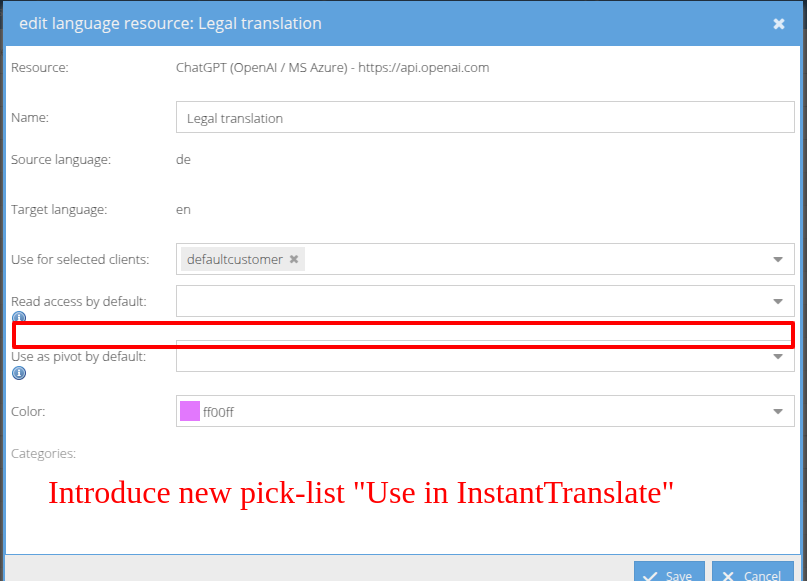Click the magenta color swatch

(190, 411)
